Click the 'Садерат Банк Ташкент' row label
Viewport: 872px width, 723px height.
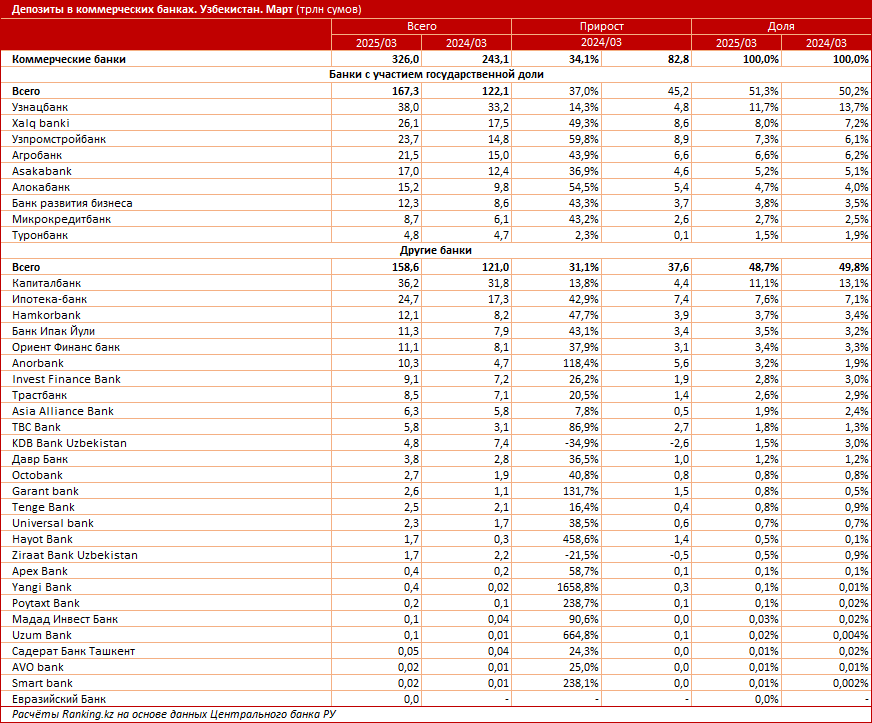73,651
